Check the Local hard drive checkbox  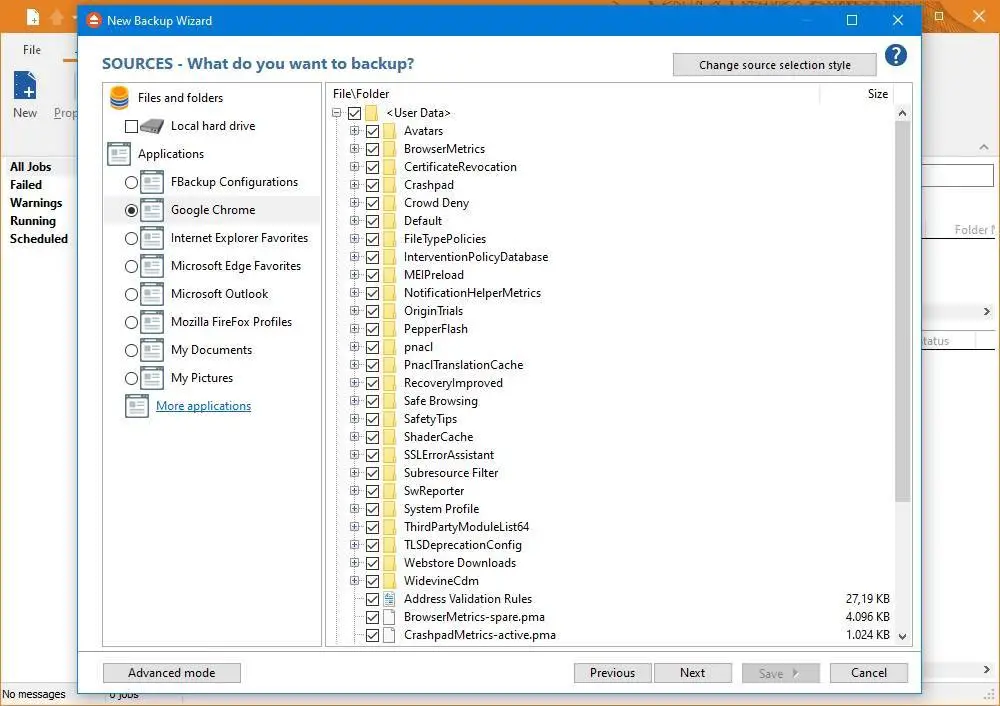(x=131, y=126)
